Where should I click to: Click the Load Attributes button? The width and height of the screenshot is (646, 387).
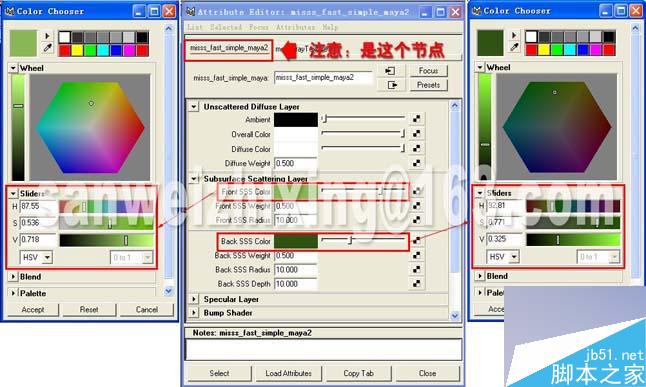point(288,373)
